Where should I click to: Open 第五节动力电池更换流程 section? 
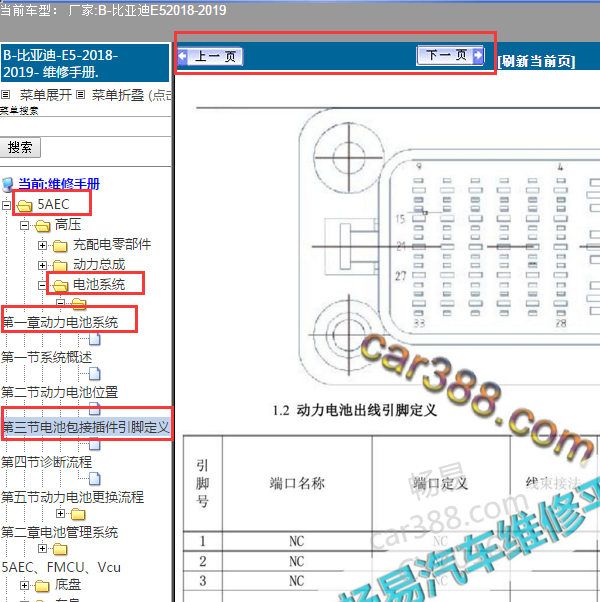tap(73, 497)
